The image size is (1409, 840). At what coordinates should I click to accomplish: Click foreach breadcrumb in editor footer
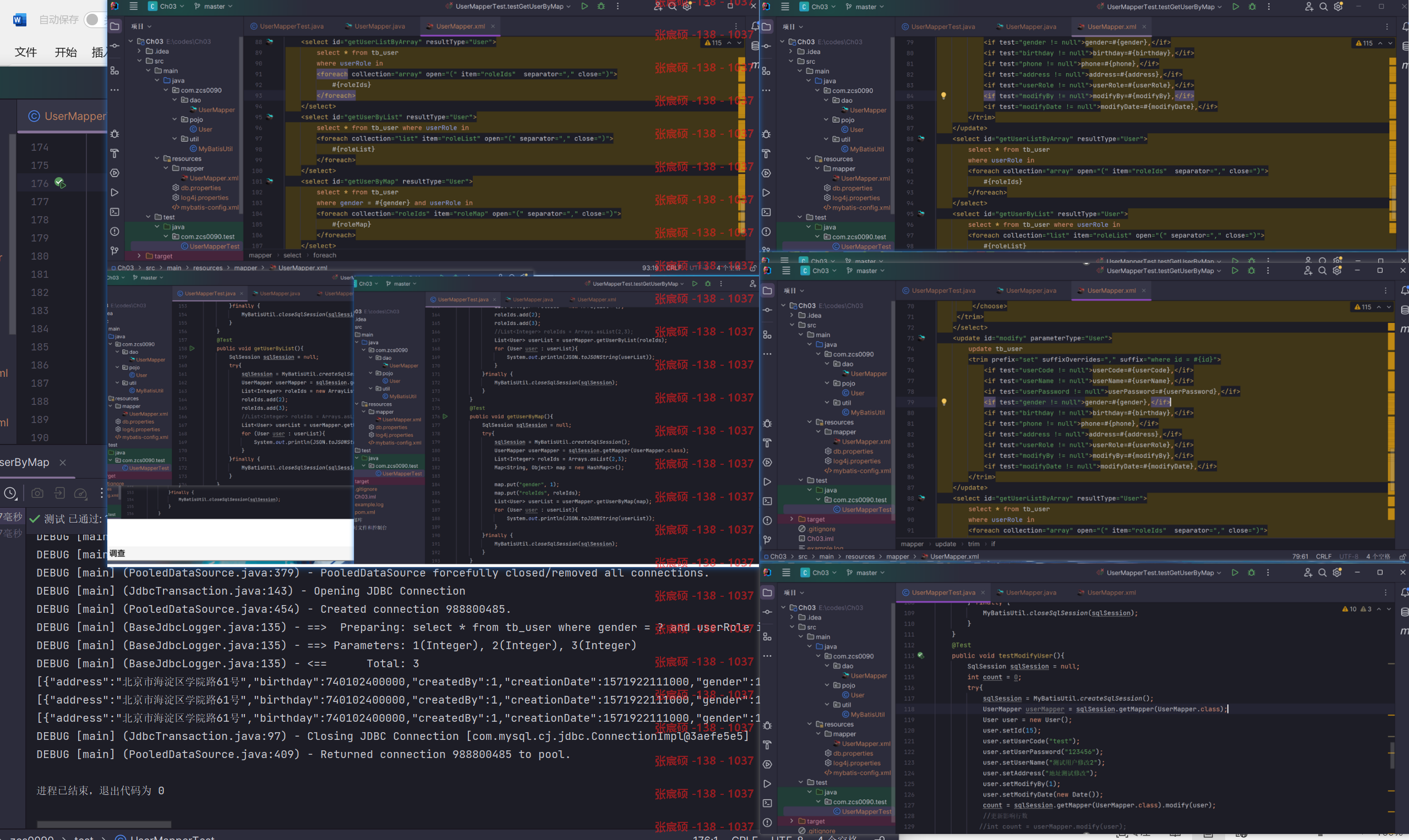tap(325, 255)
